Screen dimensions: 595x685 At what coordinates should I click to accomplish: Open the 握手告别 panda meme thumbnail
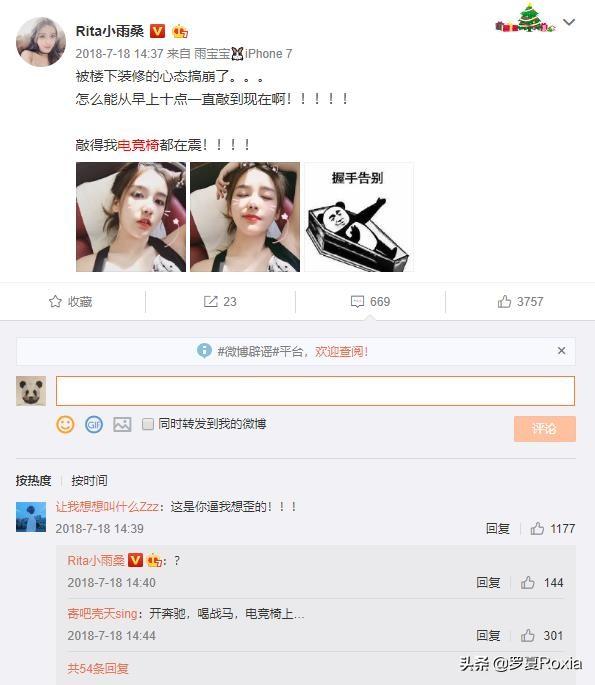[x=359, y=217]
